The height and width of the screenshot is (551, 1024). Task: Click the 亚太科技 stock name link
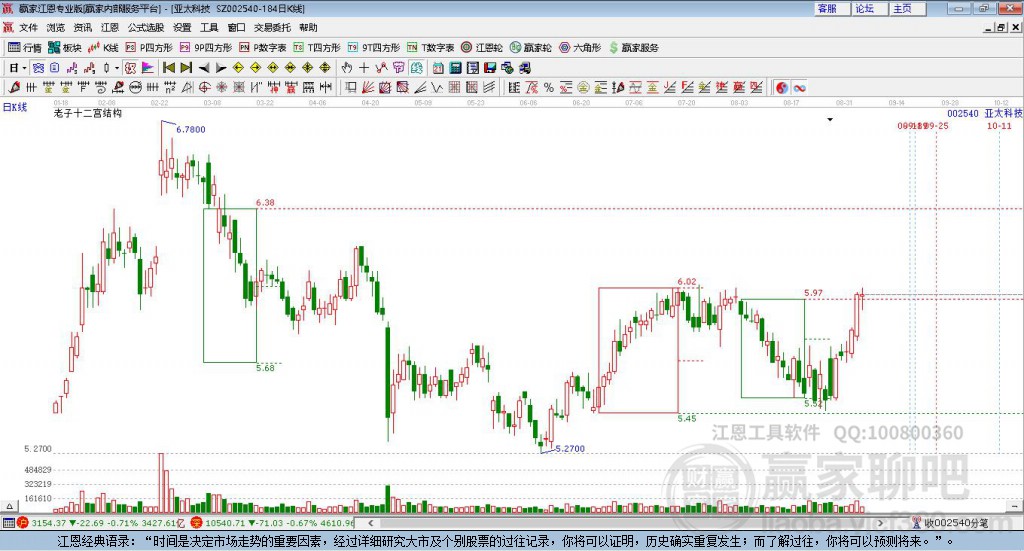[1003, 113]
